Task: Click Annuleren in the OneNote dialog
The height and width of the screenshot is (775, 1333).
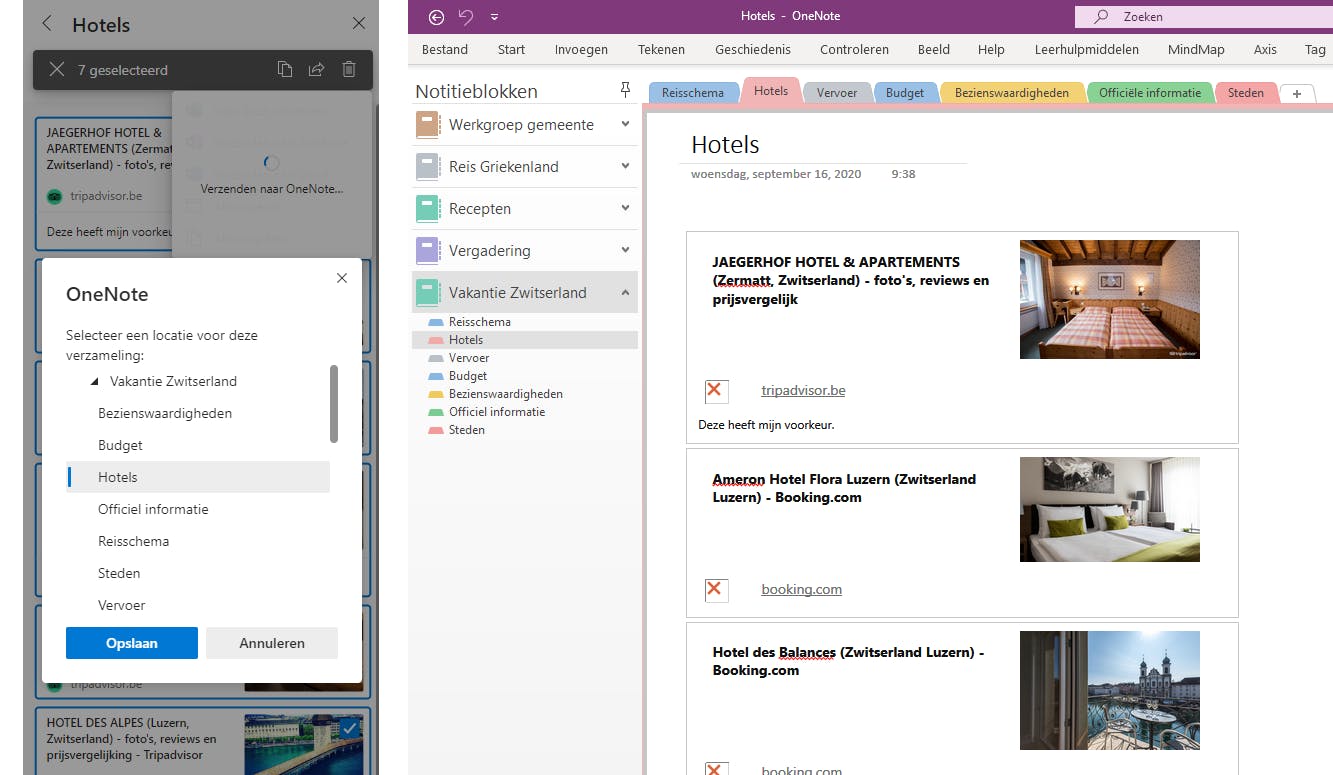Action: [x=272, y=643]
